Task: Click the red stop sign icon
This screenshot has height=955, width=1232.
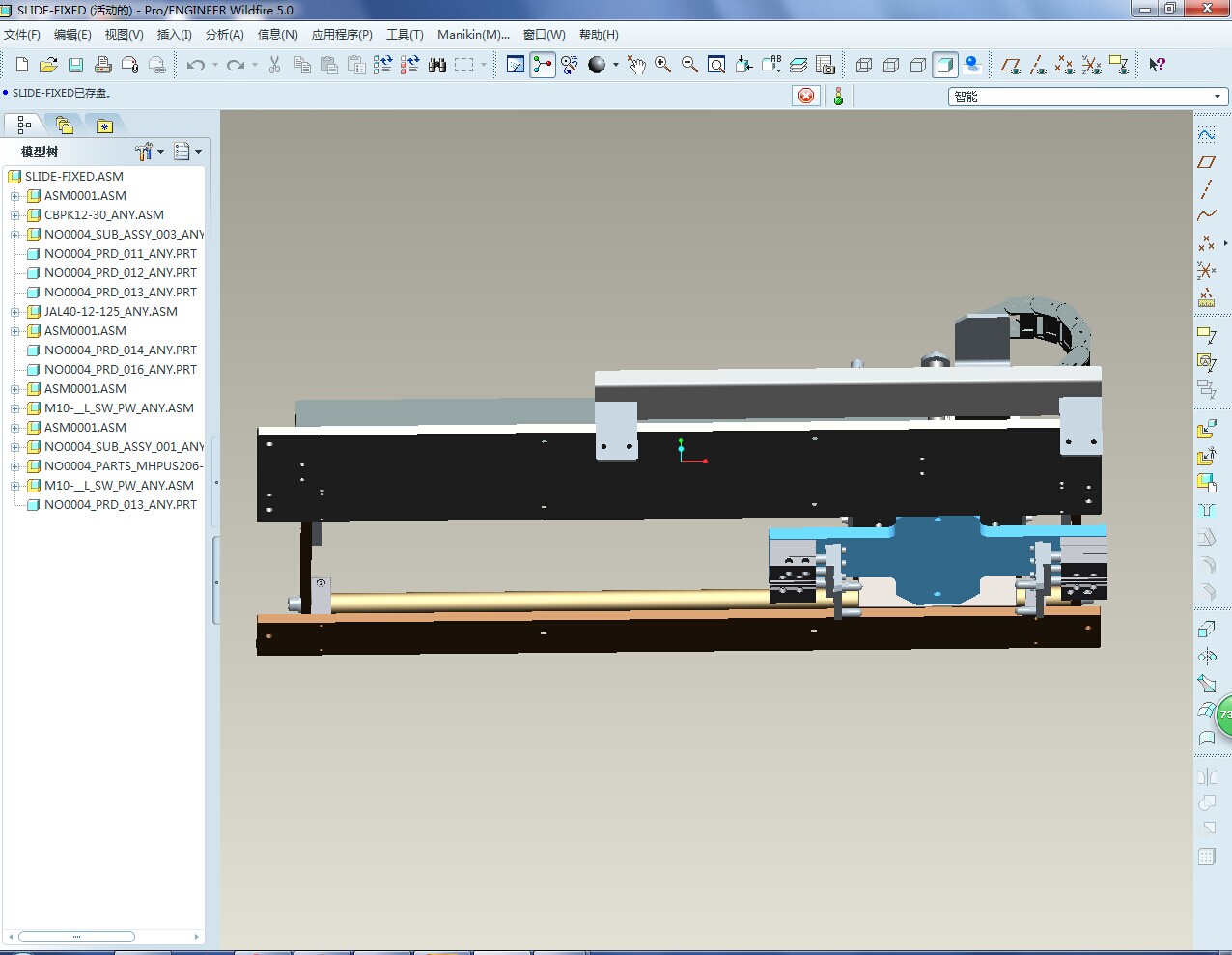Action: coord(807,96)
